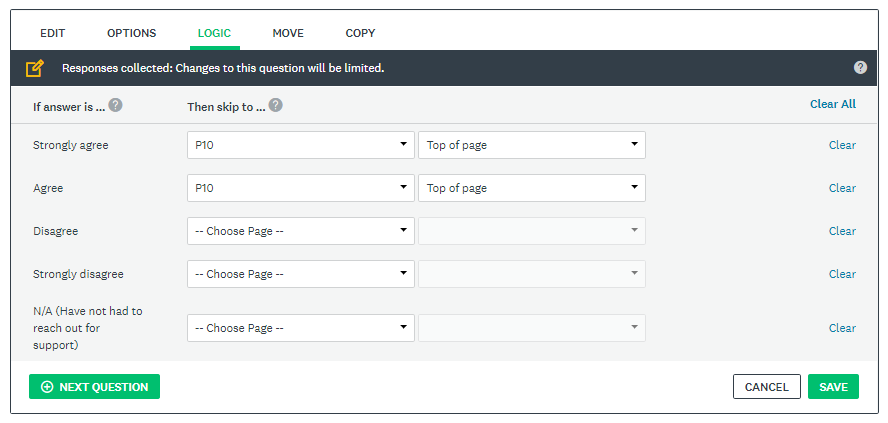Save the logic changes
This screenshot has height=423, width=888.
[833, 387]
